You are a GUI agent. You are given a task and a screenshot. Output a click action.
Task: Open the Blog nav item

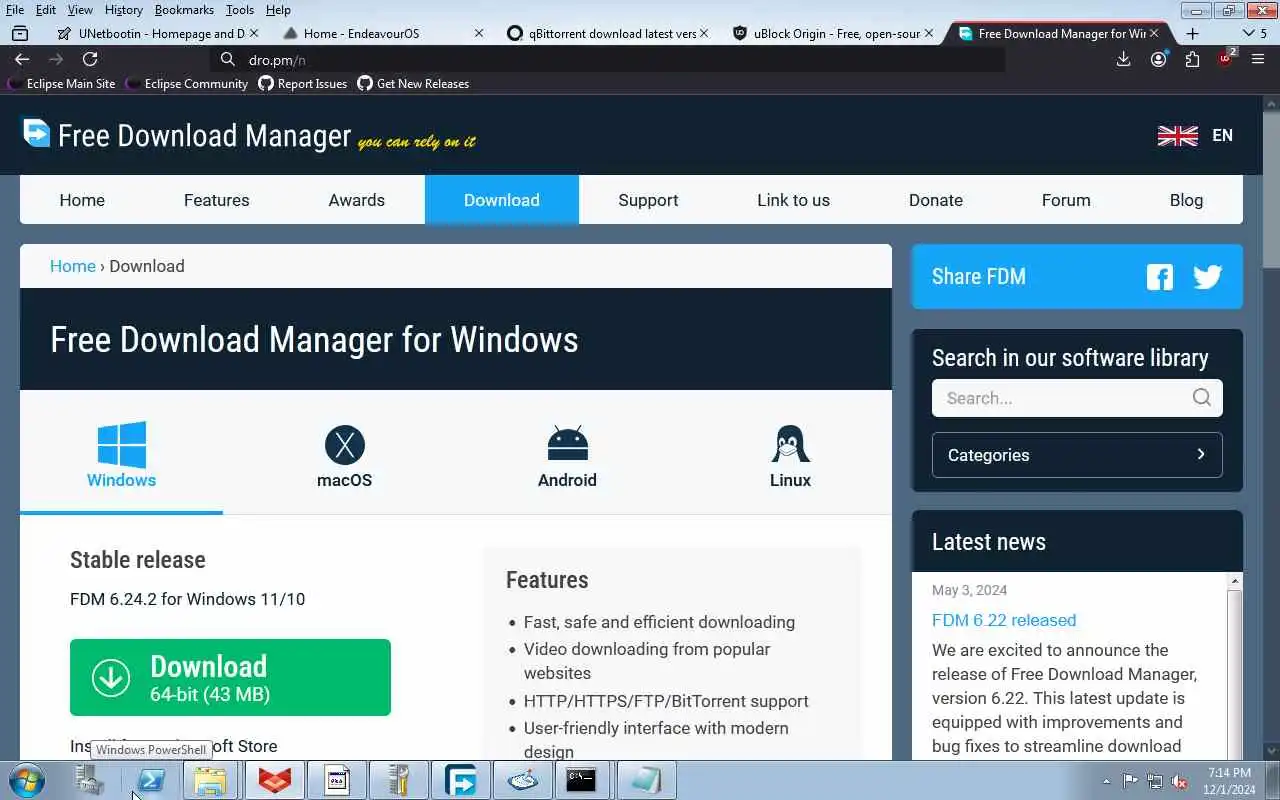(1186, 200)
